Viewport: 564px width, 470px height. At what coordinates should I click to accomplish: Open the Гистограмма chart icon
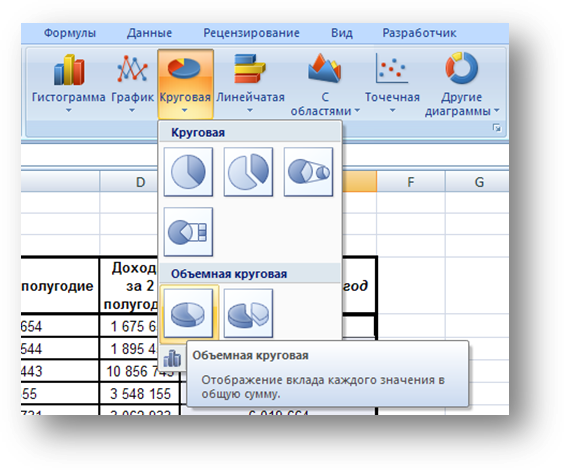pyautogui.click(x=69, y=69)
